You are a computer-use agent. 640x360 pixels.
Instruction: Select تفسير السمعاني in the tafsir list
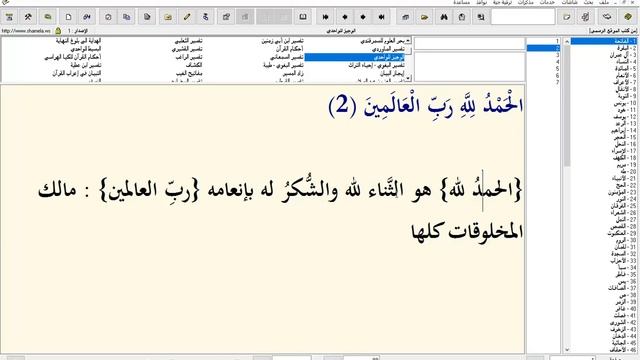click(x=287, y=58)
